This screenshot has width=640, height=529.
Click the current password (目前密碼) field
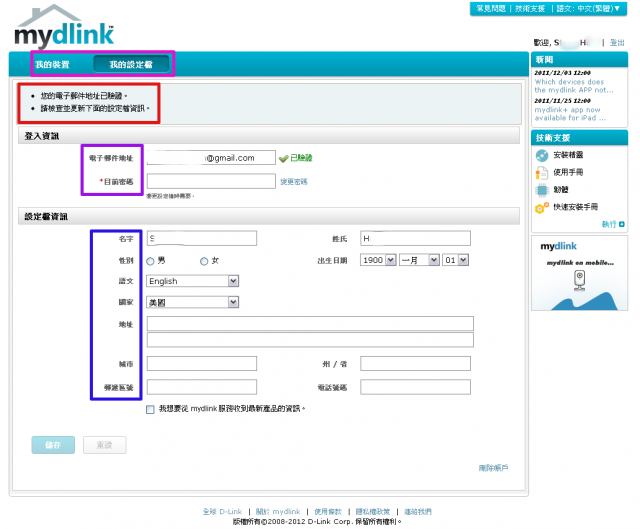click(x=211, y=181)
